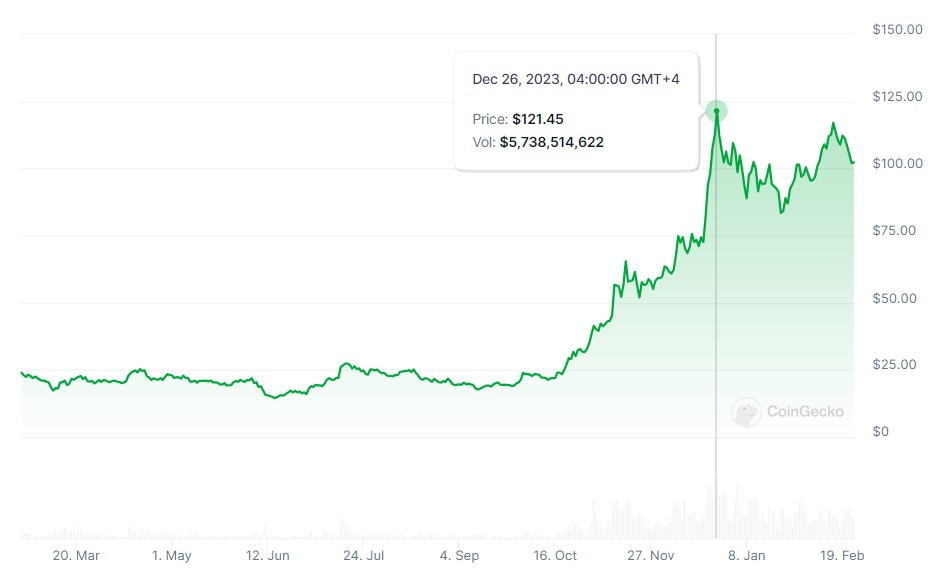The height and width of the screenshot is (584, 940).
Task: Click the $50.00 y-axis label
Action: click(x=894, y=298)
